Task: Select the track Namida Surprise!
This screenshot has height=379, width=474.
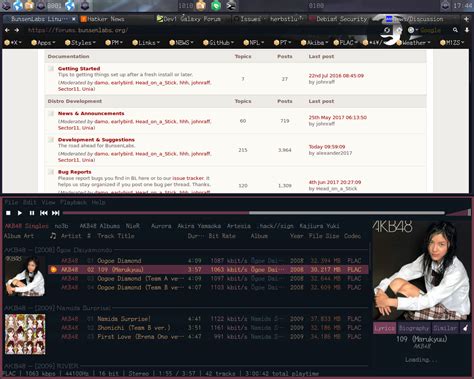Action: (208, 319)
